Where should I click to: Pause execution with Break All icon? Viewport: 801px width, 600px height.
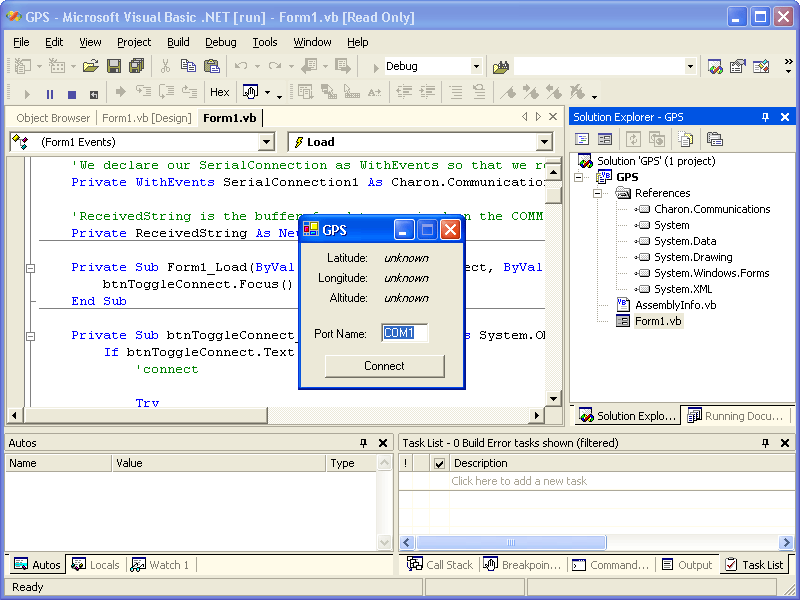(50, 93)
